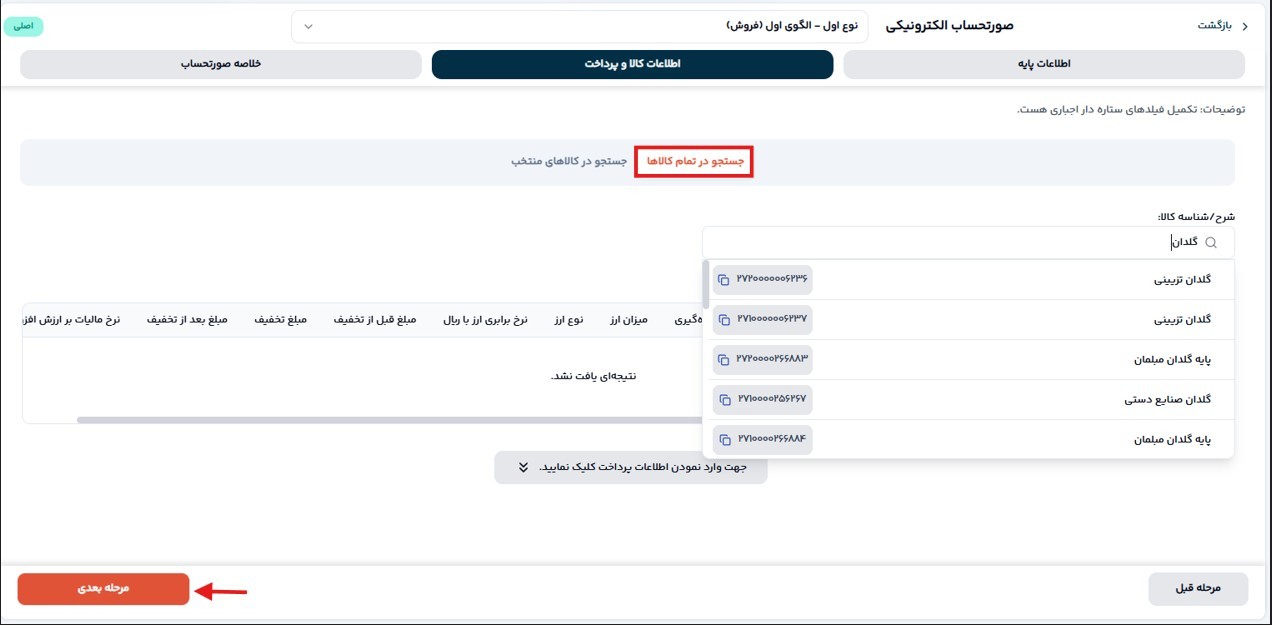Copy product ID 2710000006237

725,319
